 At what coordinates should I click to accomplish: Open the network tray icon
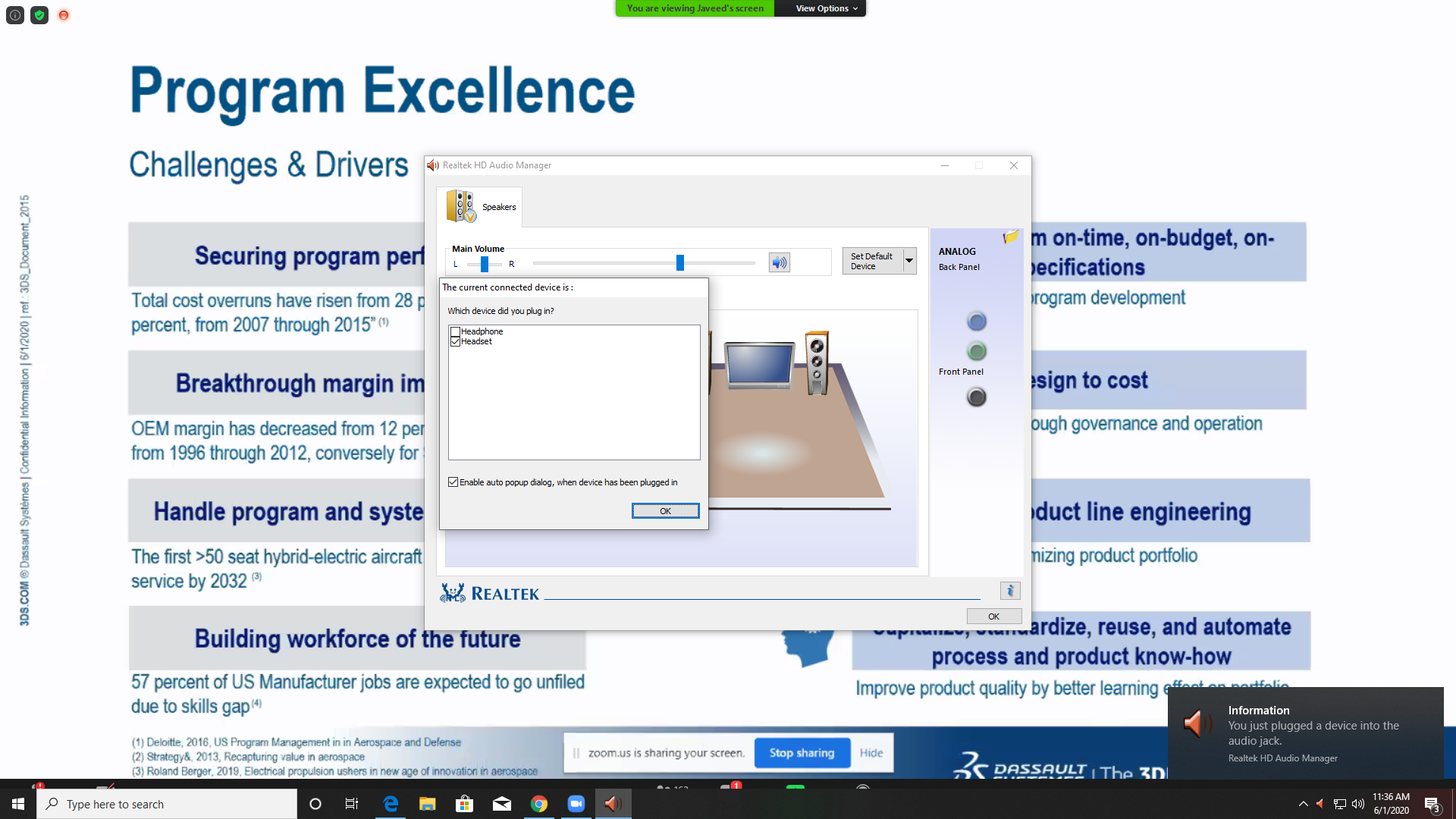(x=1339, y=804)
